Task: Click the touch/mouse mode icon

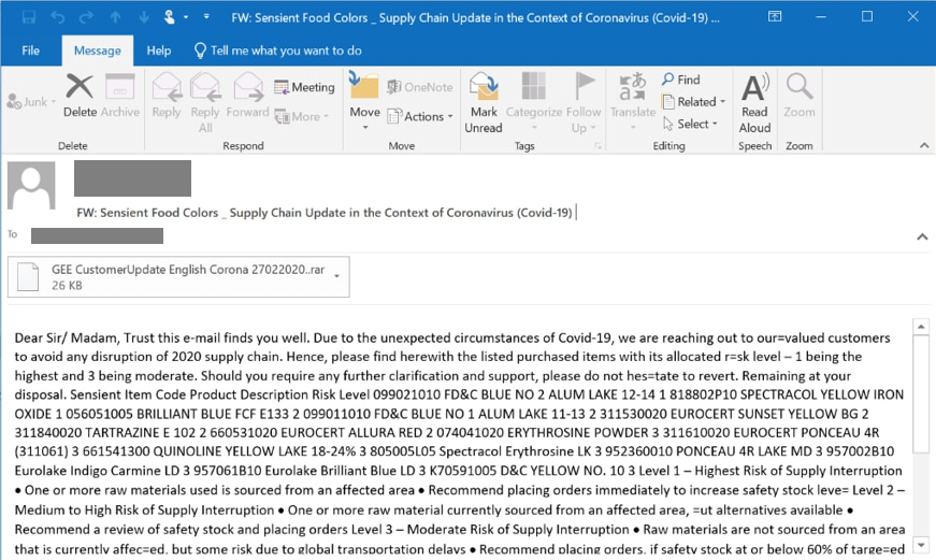Action: tap(172, 17)
